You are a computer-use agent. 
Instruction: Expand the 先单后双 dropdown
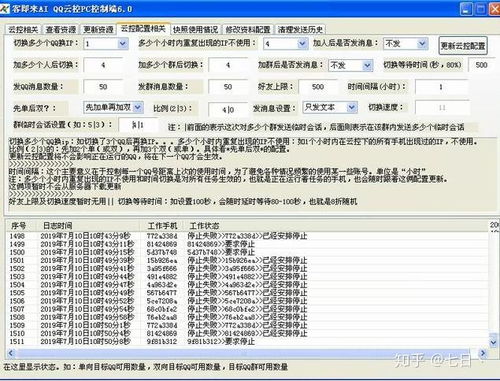point(137,107)
